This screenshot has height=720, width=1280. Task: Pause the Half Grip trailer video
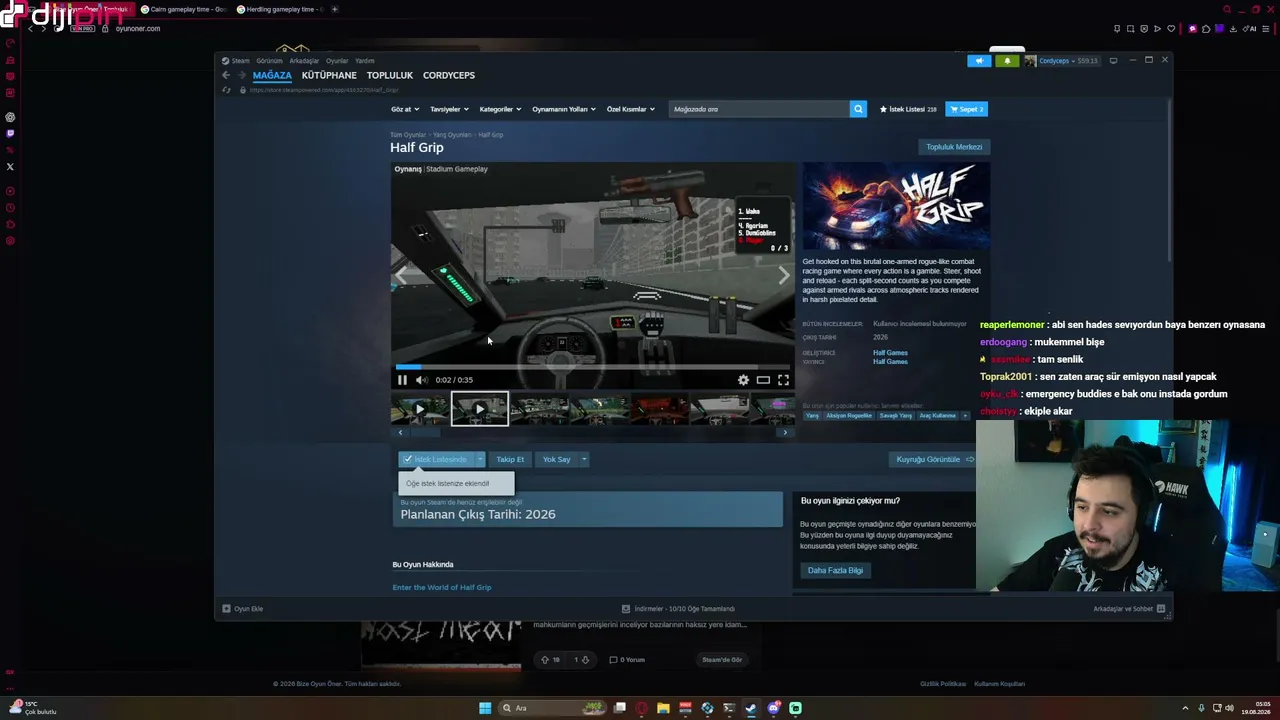pyautogui.click(x=402, y=380)
